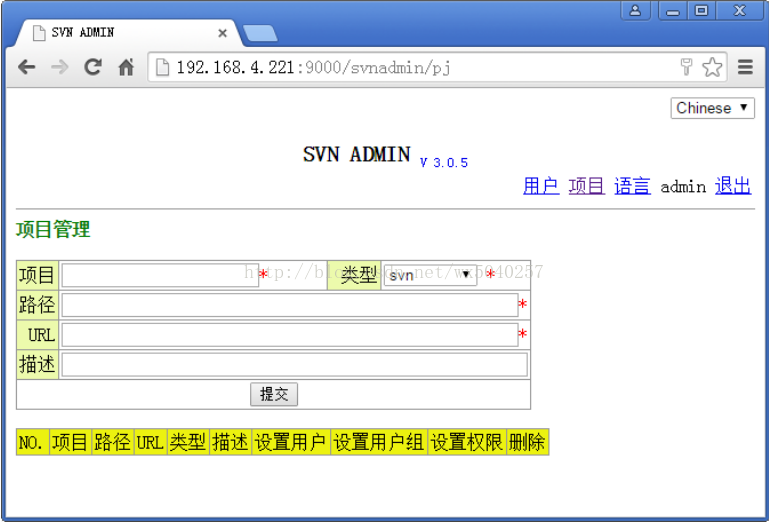Open the 用户 link
769x522 pixels.
pyautogui.click(x=541, y=186)
